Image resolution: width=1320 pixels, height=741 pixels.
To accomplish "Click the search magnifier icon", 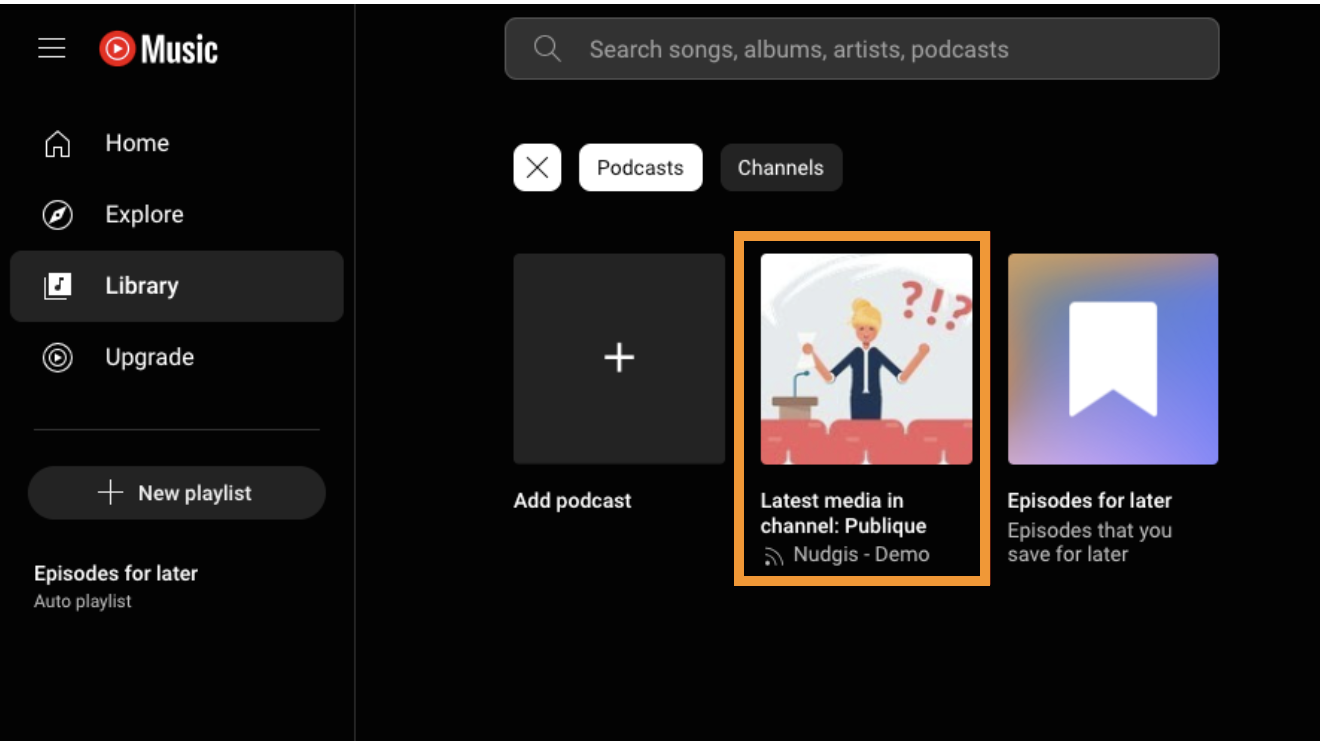I will [x=547, y=48].
